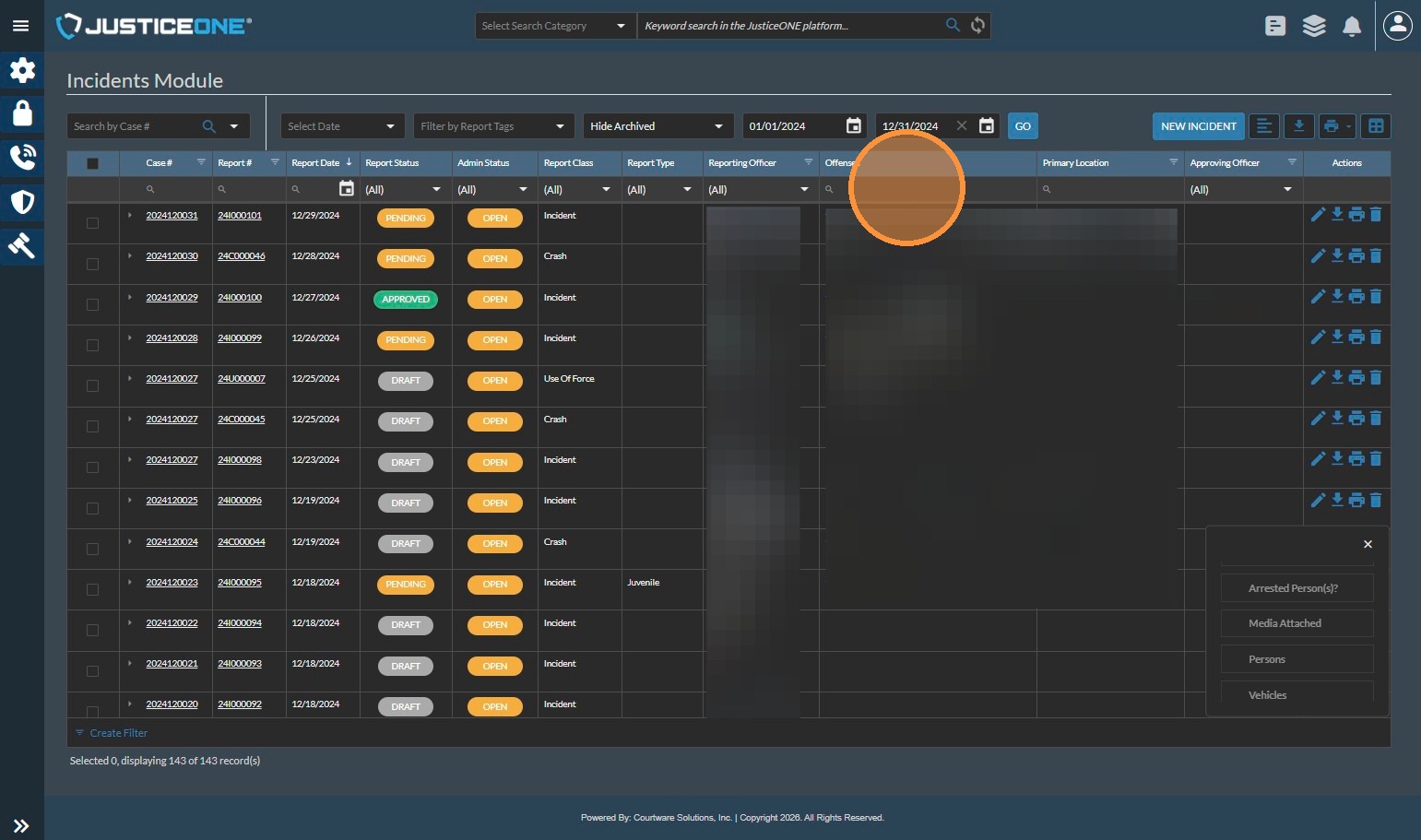
Task: Click the NEW INCIDENT button
Action: point(1198,126)
